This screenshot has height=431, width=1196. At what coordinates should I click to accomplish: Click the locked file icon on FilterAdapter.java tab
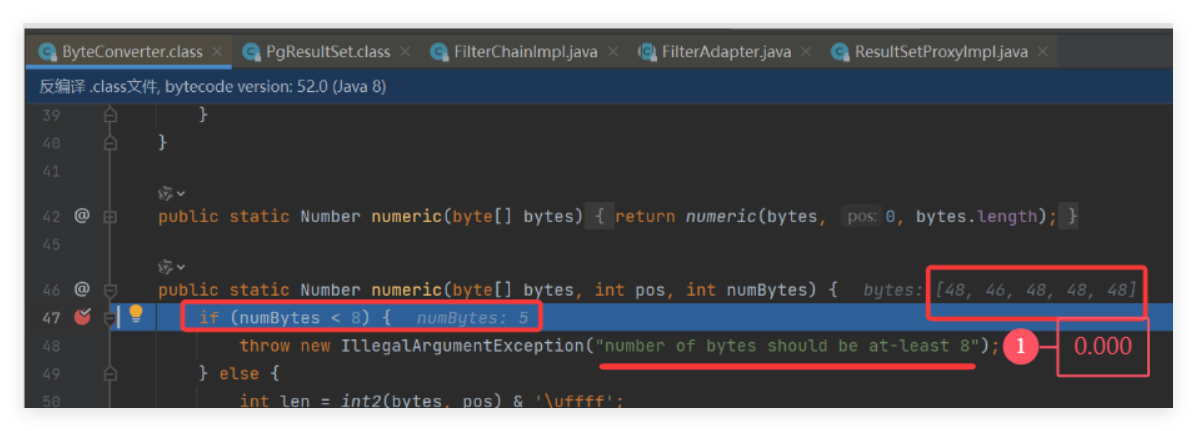(x=647, y=52)
